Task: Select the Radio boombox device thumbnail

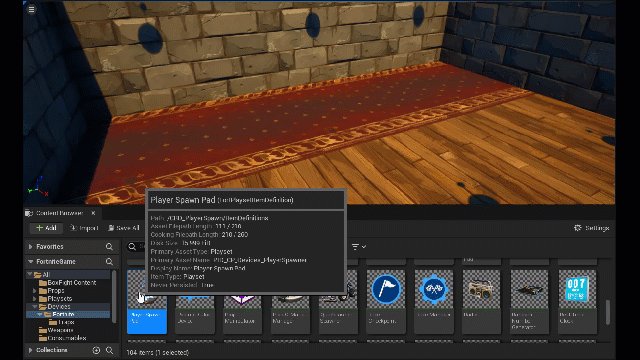Action: [x=481, y=289]
